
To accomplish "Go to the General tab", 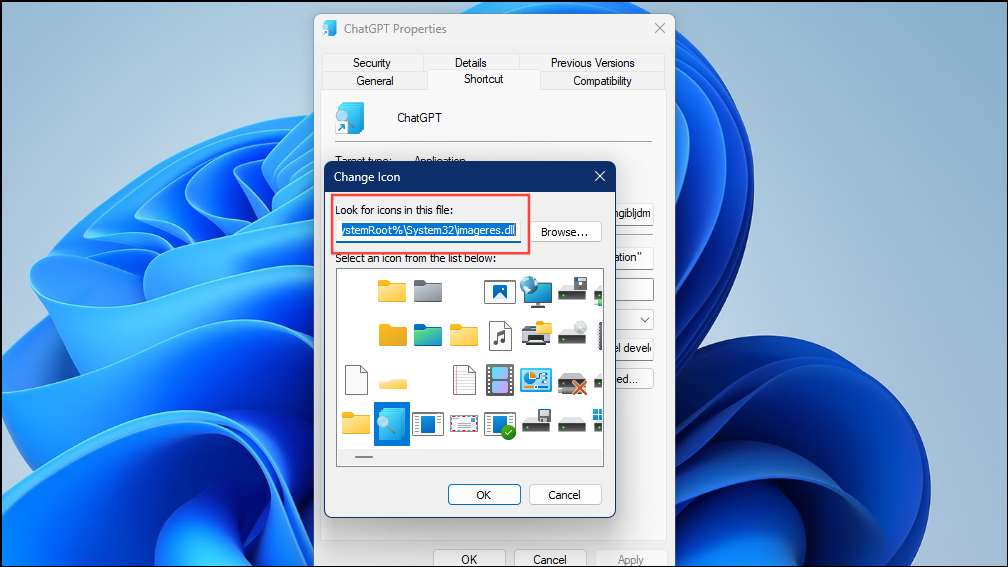I will coord(375,80).
